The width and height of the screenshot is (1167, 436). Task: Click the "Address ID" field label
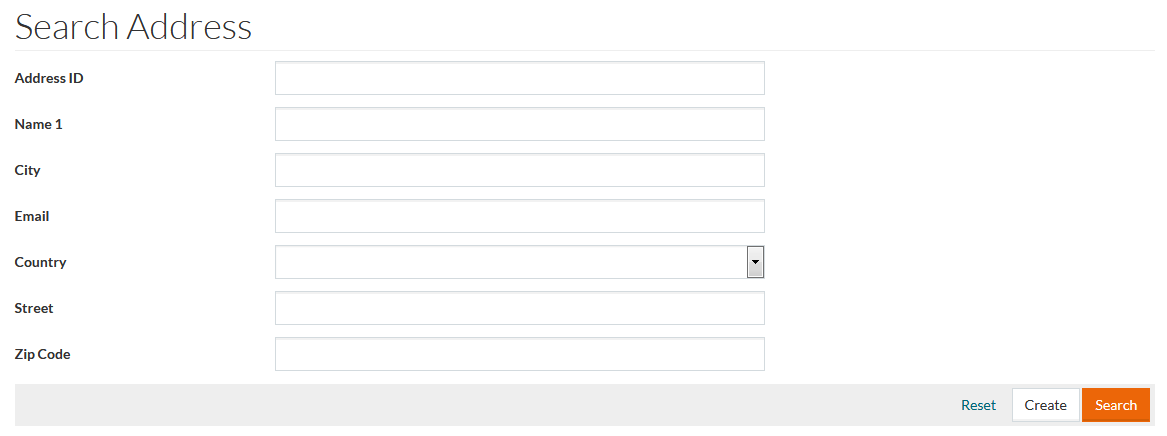click(x=49, y=78)
